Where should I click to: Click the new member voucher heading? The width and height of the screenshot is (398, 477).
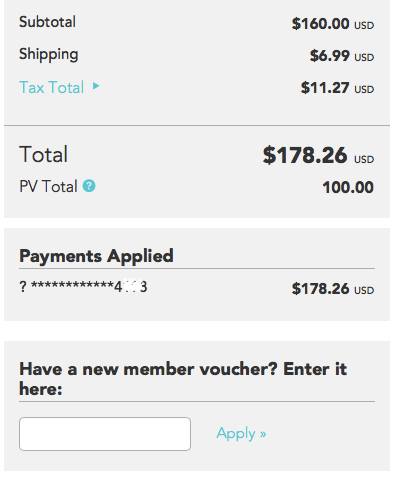183,379
